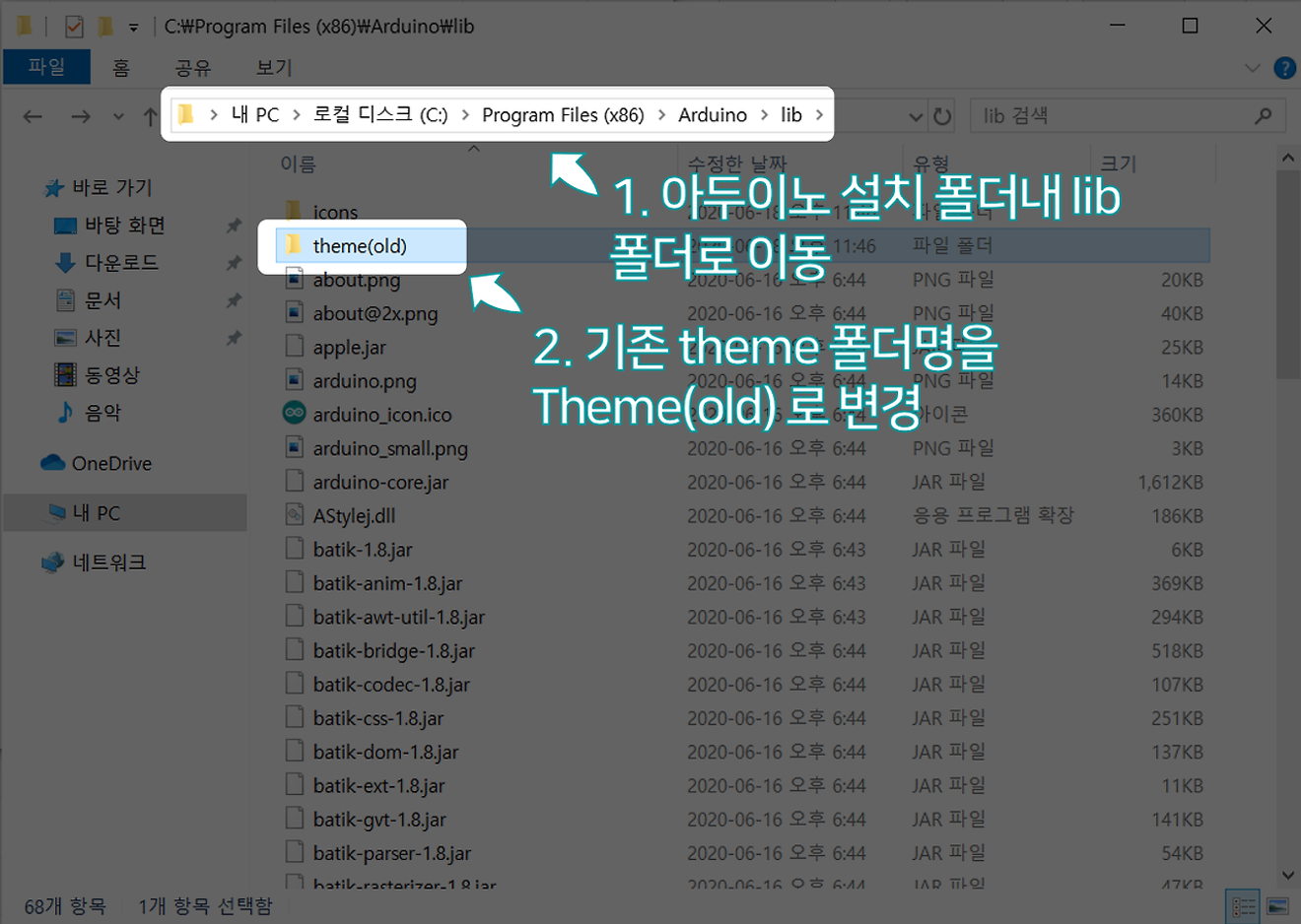Switch to the 홈 ribbon tab
The height and width of the screenshot is (924, 1301).
click(x=120, y=67)
